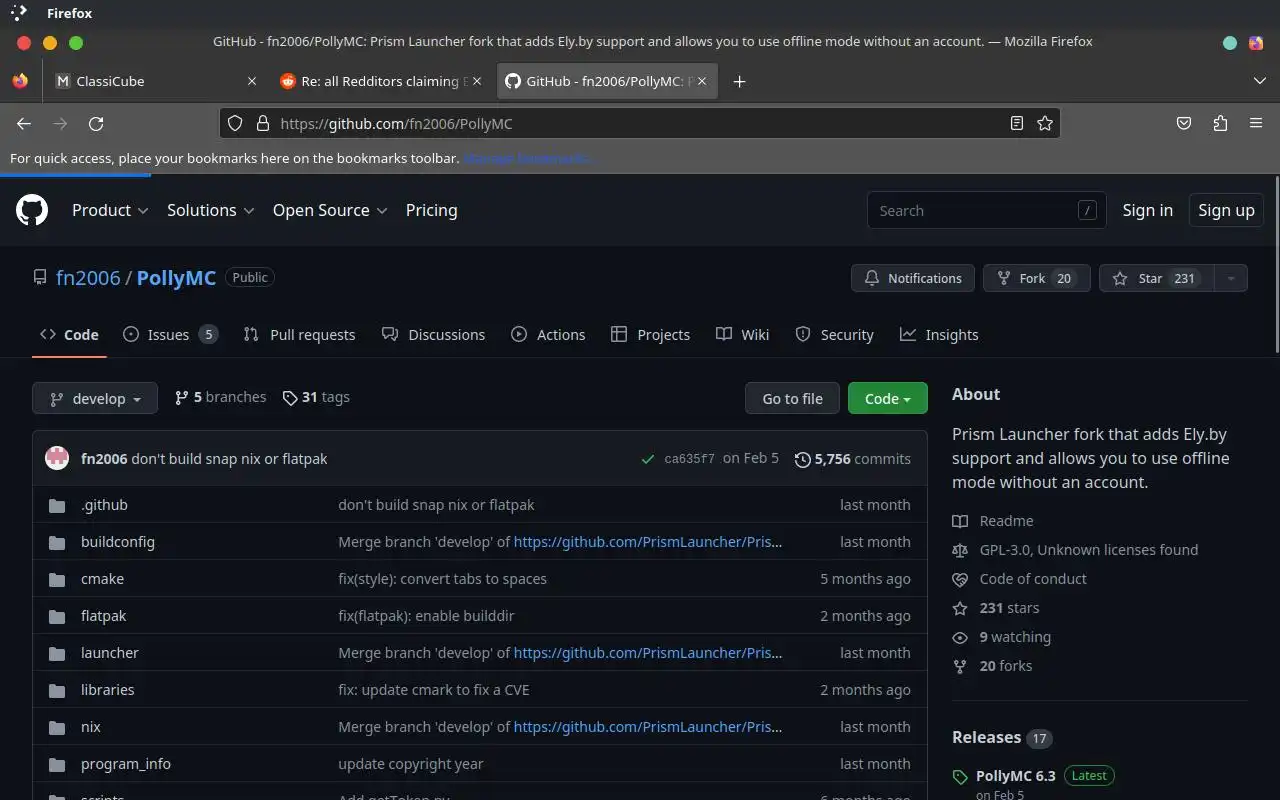Expand the Solutions menu

210,210
